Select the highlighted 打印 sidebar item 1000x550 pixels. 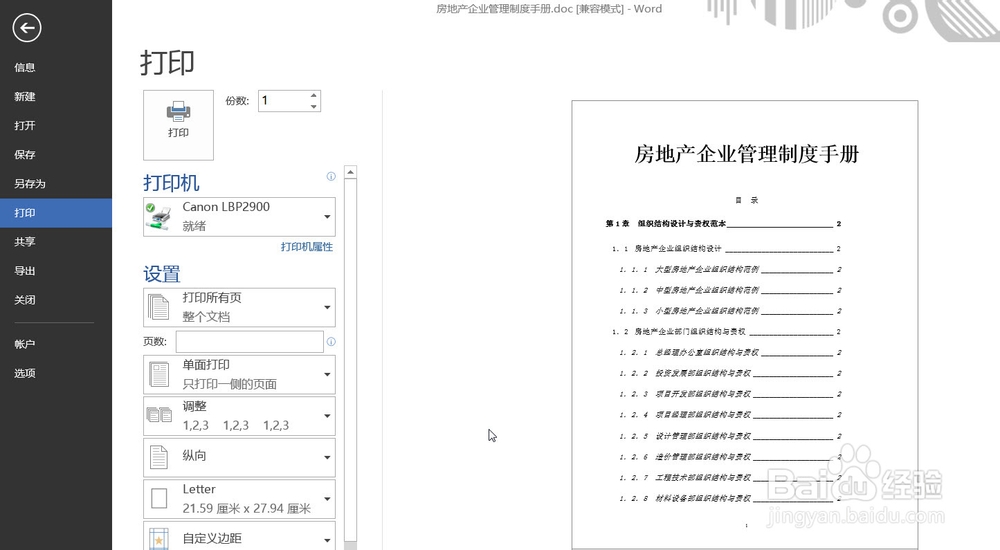click(56, 212)
